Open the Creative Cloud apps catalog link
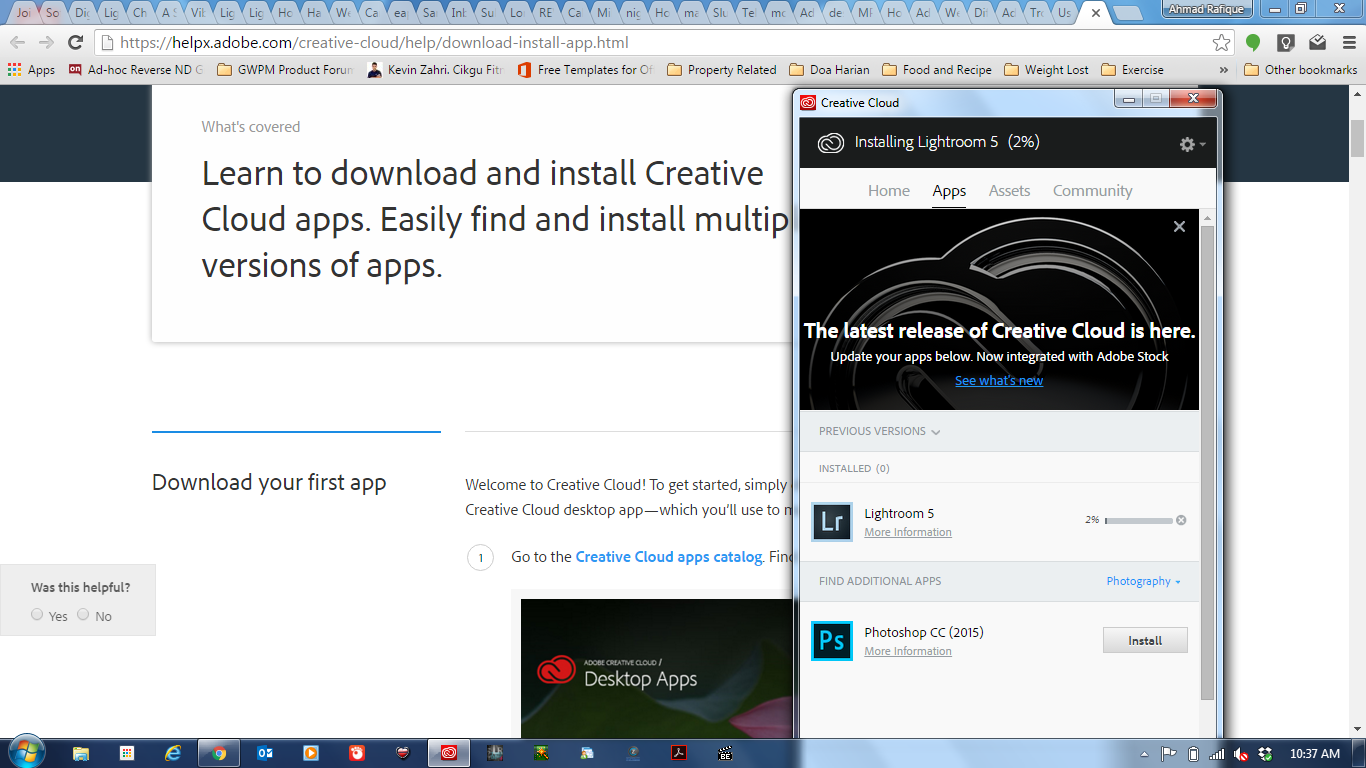This screenshot has width=1366, height=768. click(669, 557)
